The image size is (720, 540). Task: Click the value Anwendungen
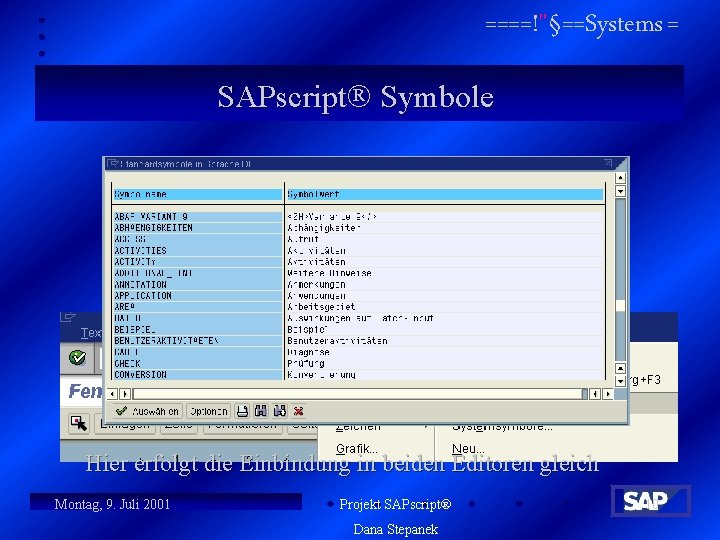pos(316,296)
